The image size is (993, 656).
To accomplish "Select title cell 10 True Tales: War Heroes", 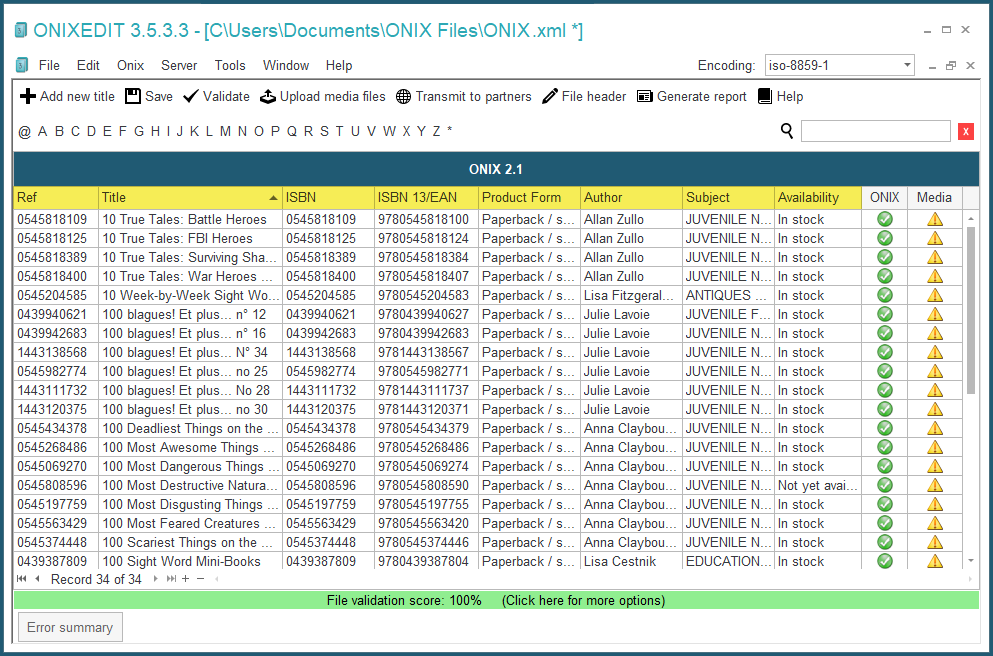I will pyautogui.click(x=190, y=276).
